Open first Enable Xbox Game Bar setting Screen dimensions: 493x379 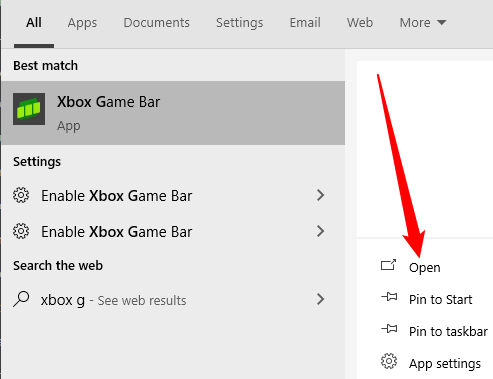click(x=173, y=196)
